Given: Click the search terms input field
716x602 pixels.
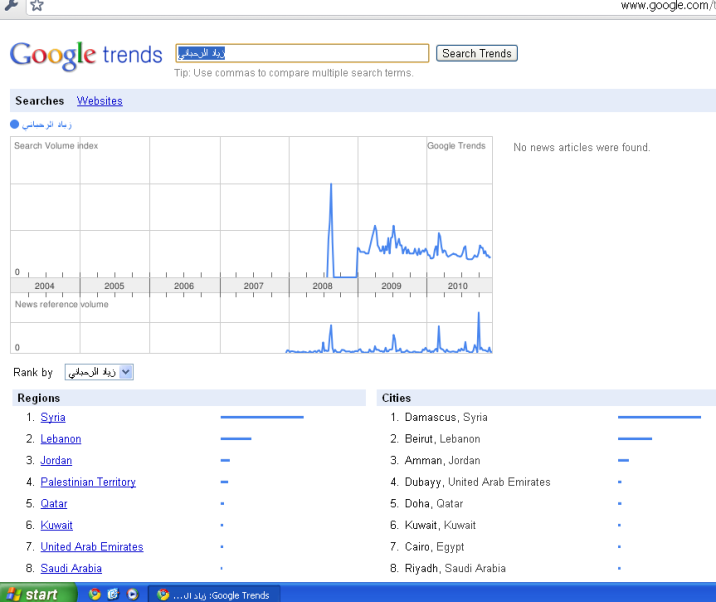Looking at the screenshot, I should coord(302,53).
